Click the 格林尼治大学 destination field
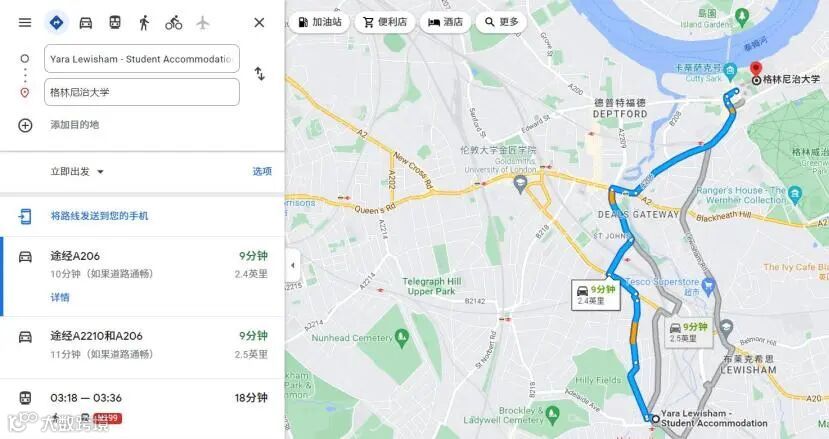 tap(142, 92)
